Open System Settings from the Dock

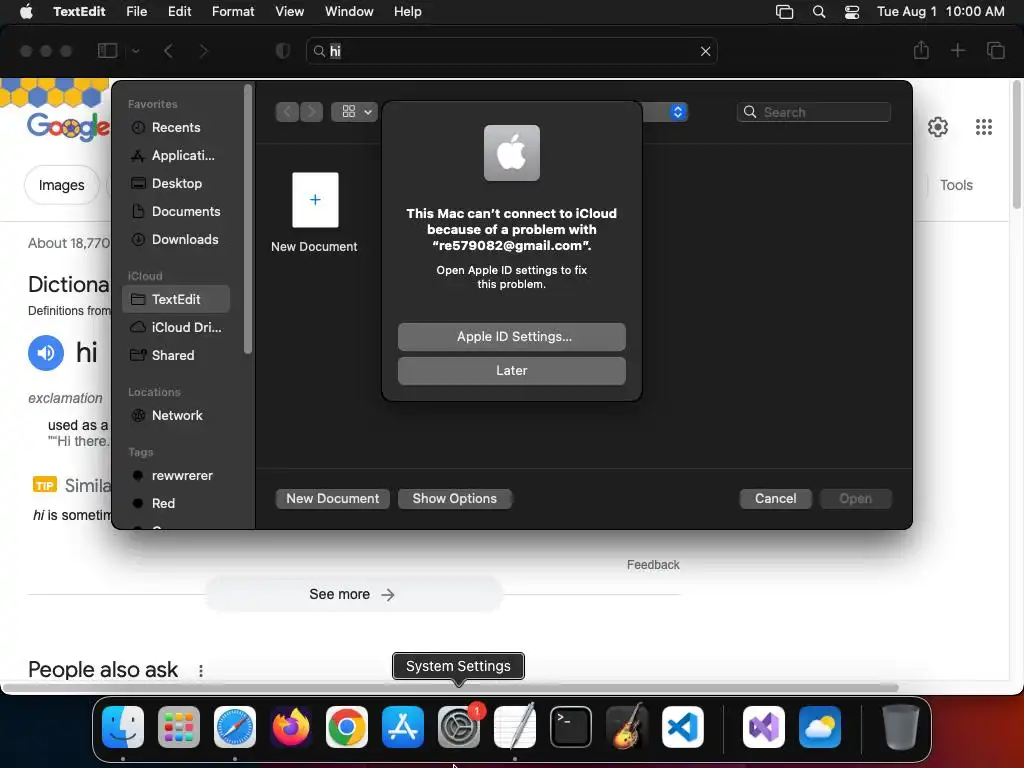[x=458, y=726]
